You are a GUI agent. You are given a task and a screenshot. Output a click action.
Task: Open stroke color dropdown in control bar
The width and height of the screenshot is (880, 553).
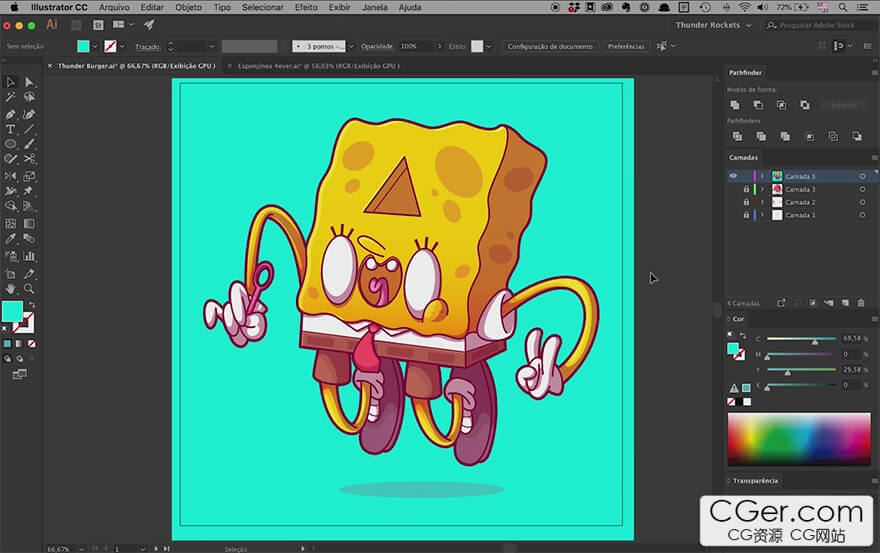point(122,47)
